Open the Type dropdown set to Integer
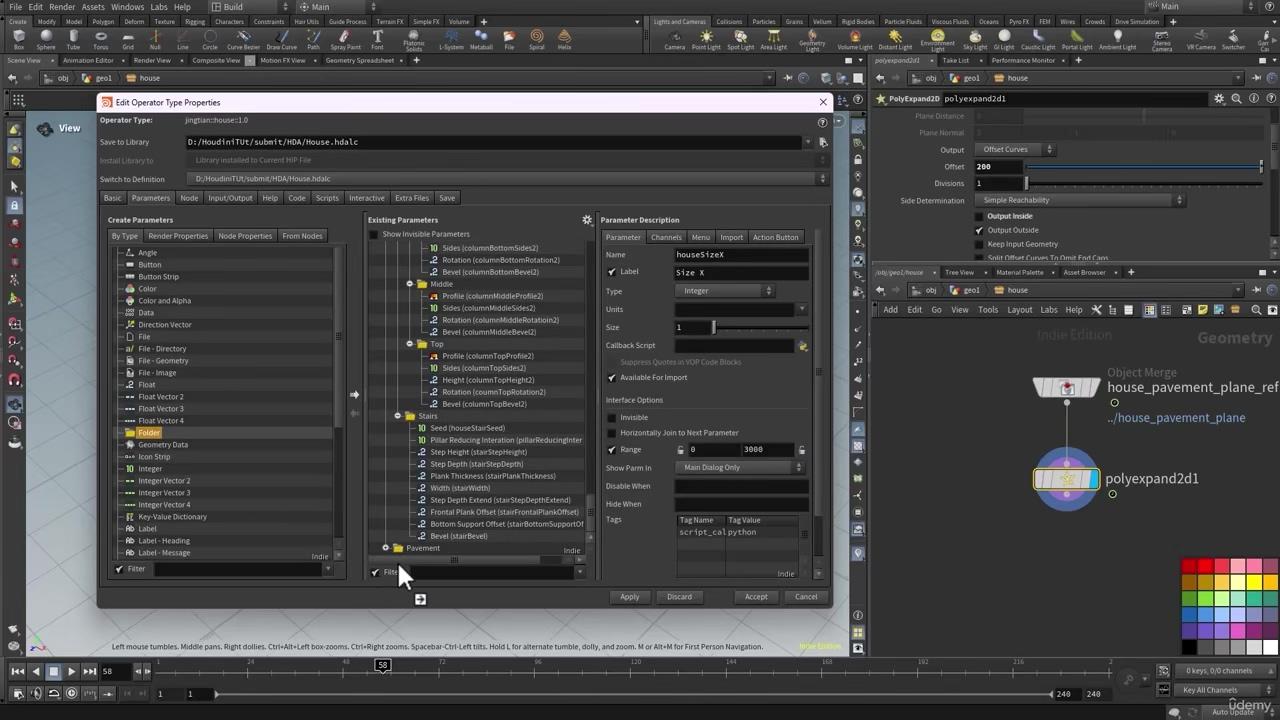 point(725,291)
